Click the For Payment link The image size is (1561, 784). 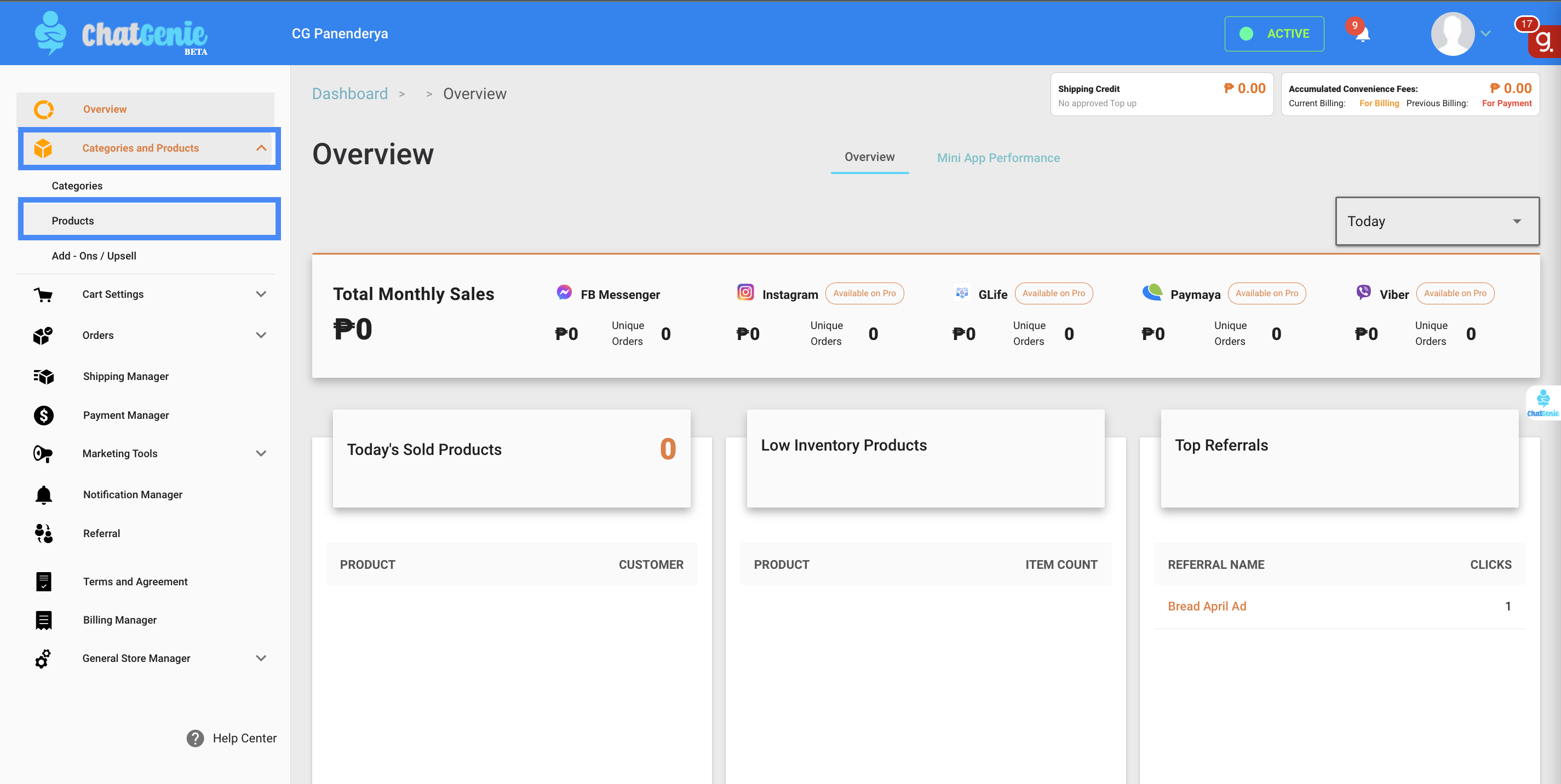pos(1506,103)
